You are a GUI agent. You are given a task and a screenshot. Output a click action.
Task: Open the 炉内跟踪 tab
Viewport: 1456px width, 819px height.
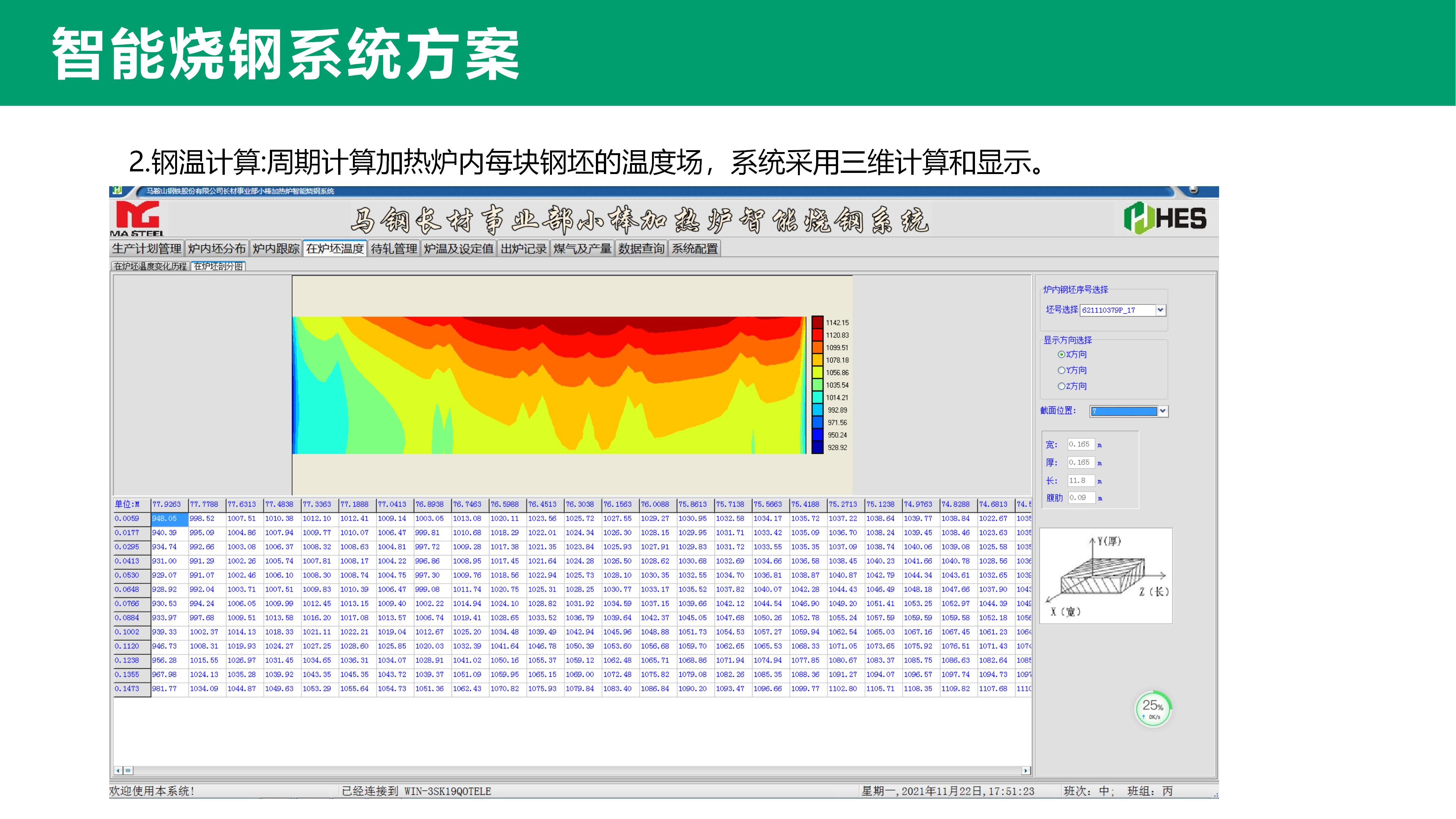click(276, 249)
